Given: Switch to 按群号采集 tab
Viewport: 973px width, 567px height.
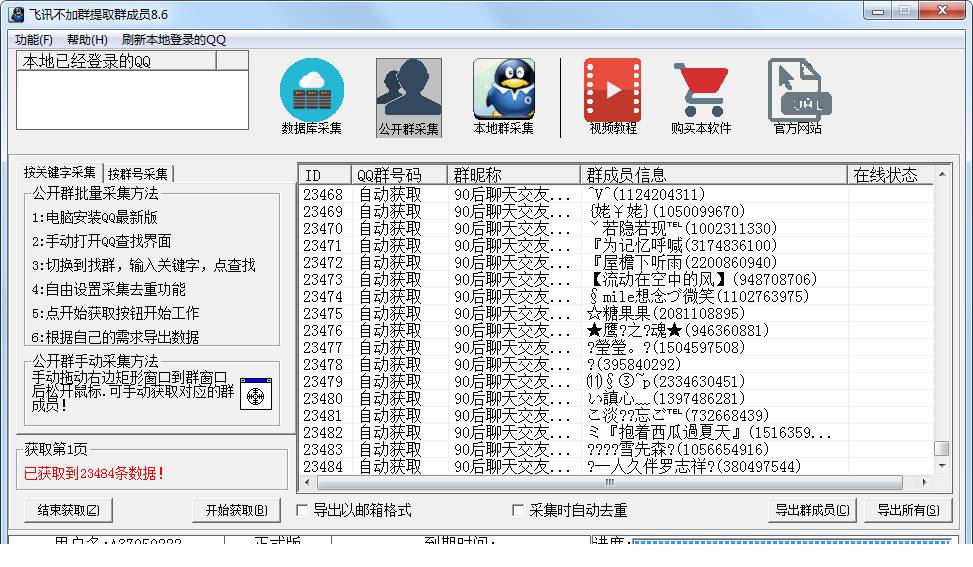Looking at the screenshot, I should [138, 174].
